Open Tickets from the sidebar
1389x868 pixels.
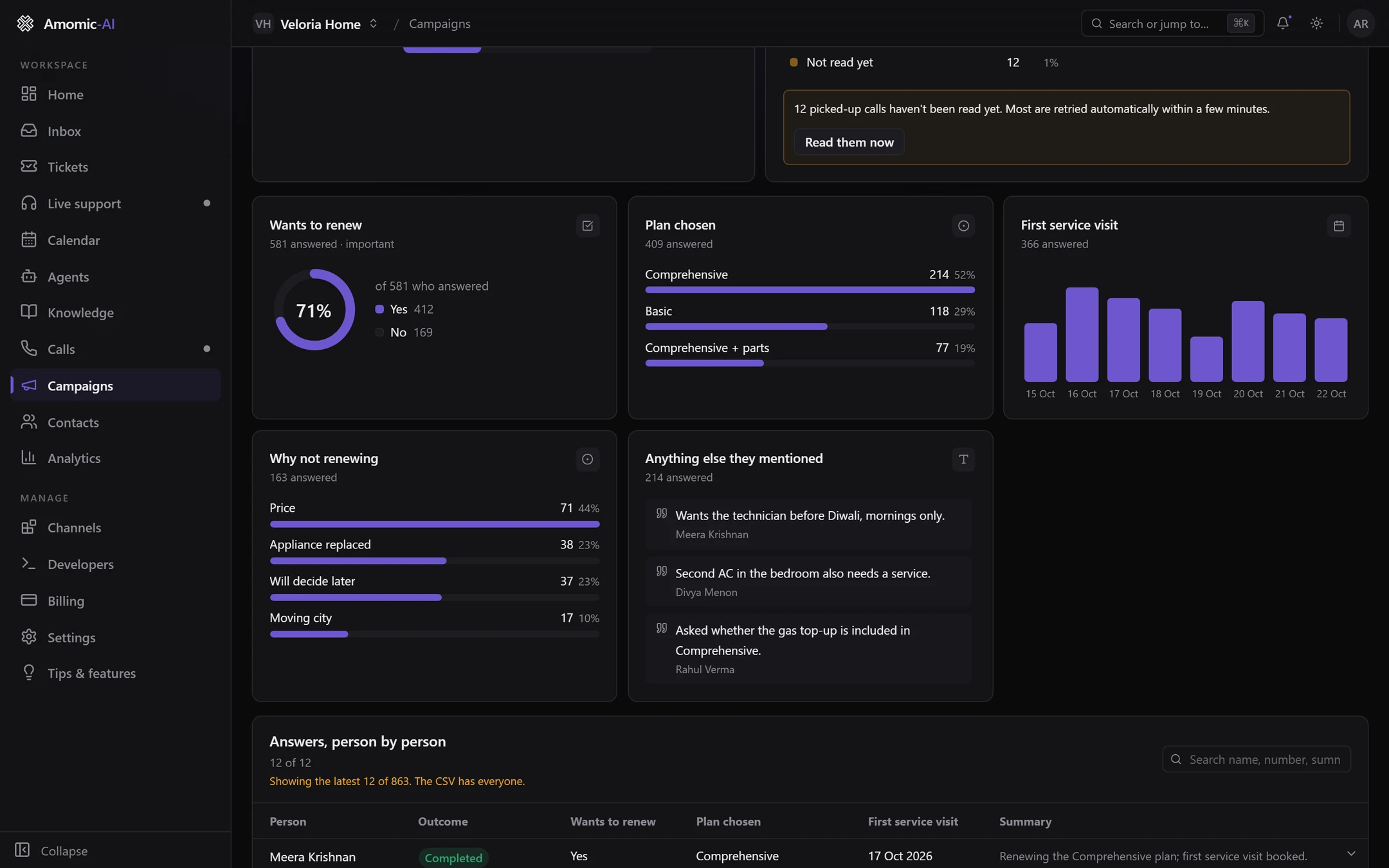[x=116, y=167]
